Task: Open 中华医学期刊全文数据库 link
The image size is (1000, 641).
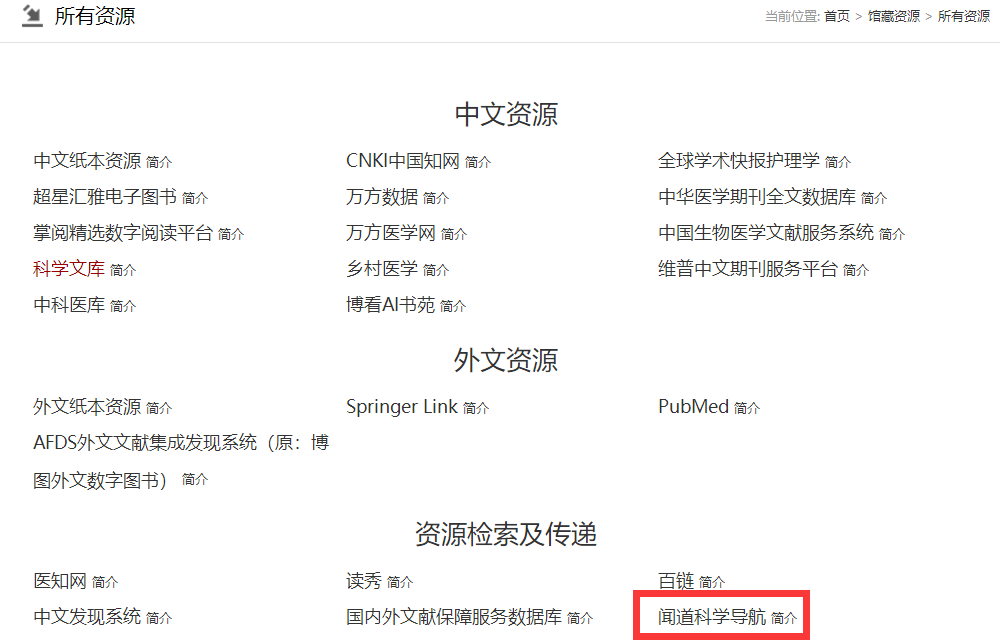Action: 756,197
